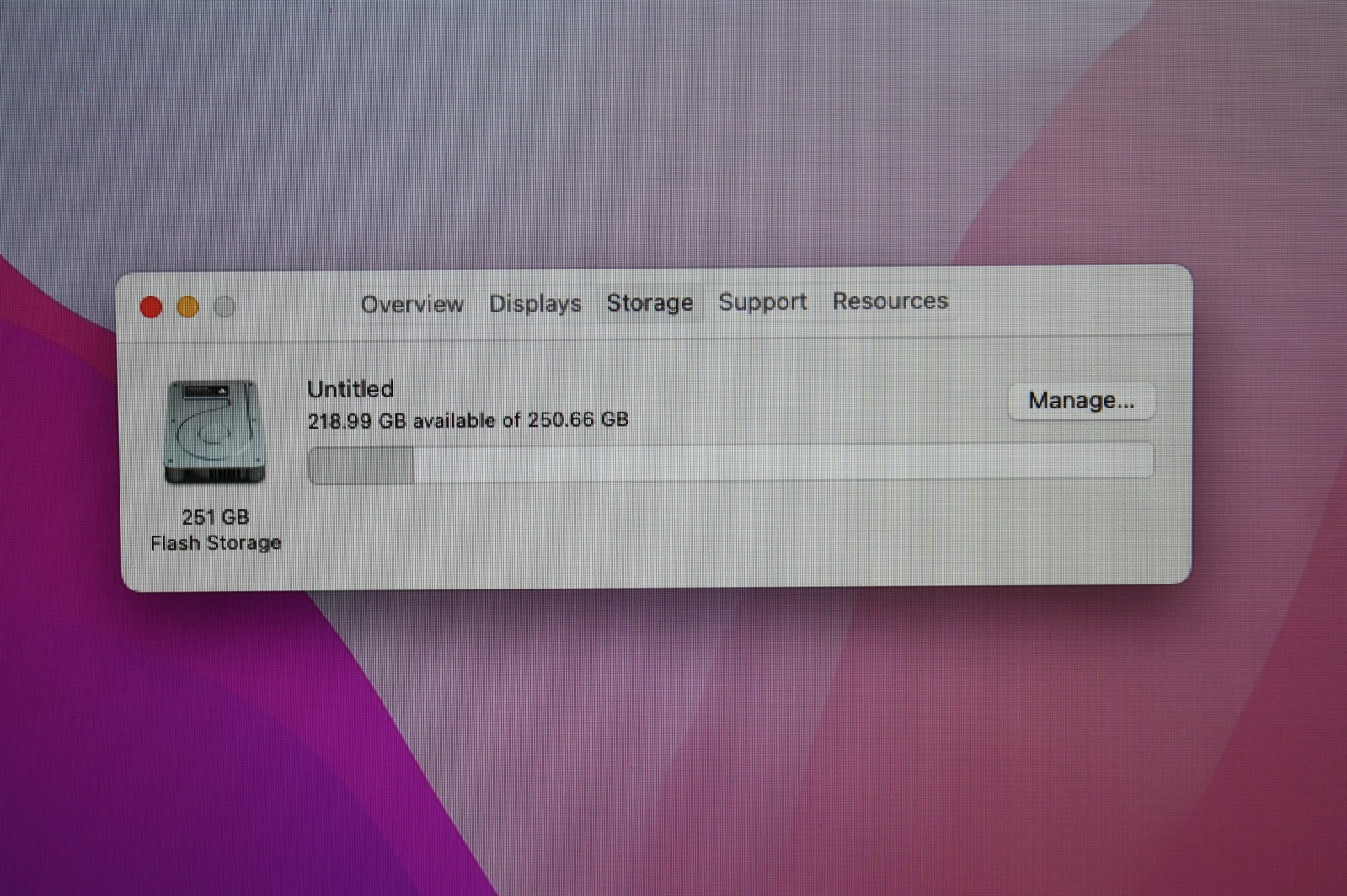Image resolution: width=1347 pixels, height=896 pixels.
Task: Minimize the window with the yellow button
Action: [188, 307]
